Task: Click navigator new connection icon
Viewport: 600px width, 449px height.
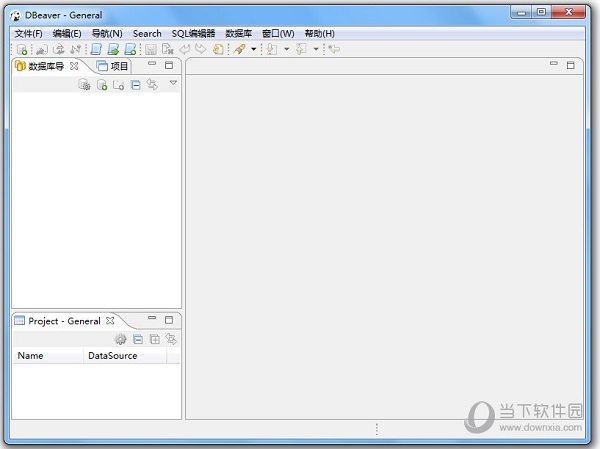Action: click(x=102, y=85)
